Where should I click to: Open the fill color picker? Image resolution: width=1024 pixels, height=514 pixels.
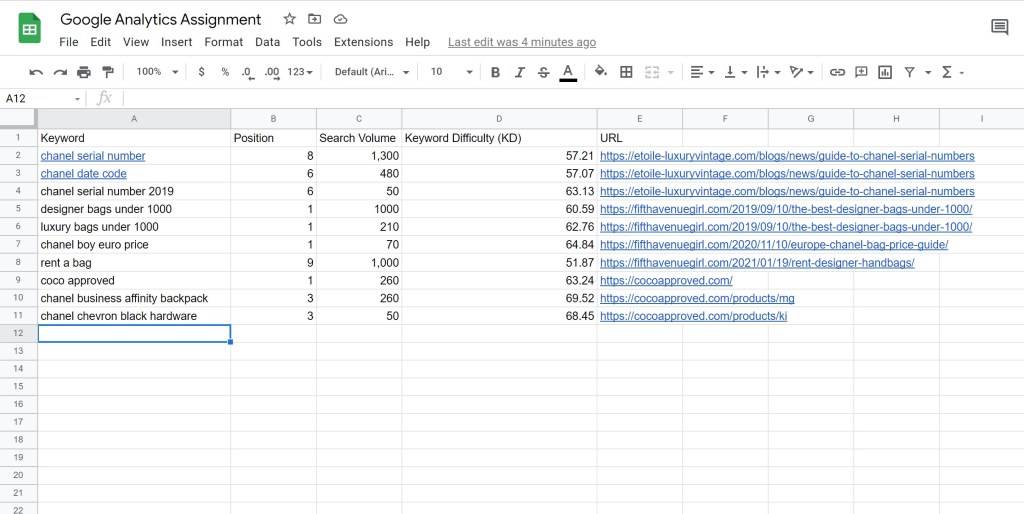[601, 72]
